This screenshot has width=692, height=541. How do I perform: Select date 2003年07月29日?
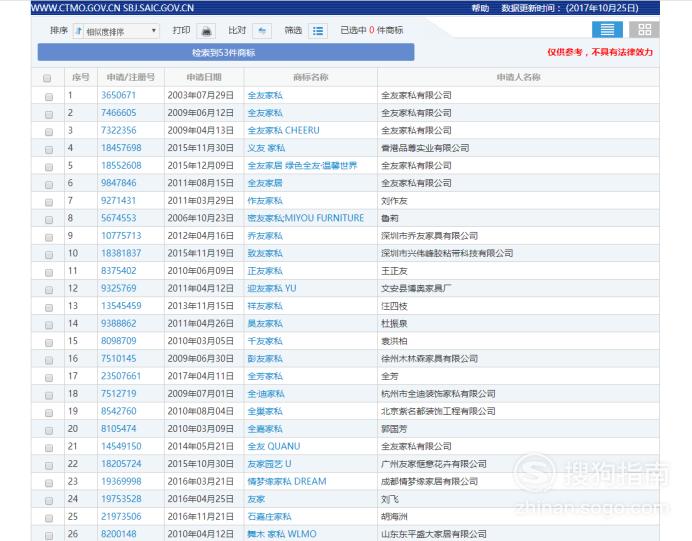pos(200,95)
